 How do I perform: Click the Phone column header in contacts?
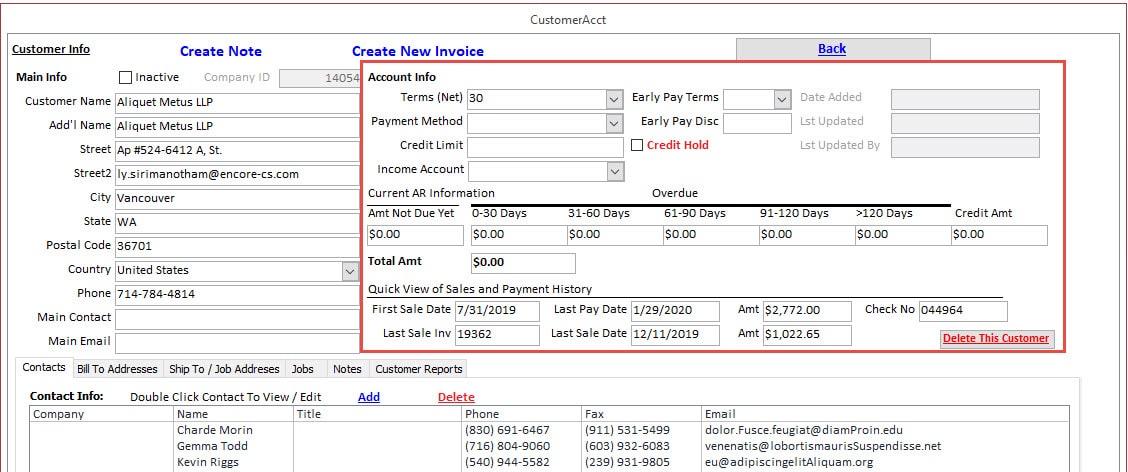tap(522, 414)
